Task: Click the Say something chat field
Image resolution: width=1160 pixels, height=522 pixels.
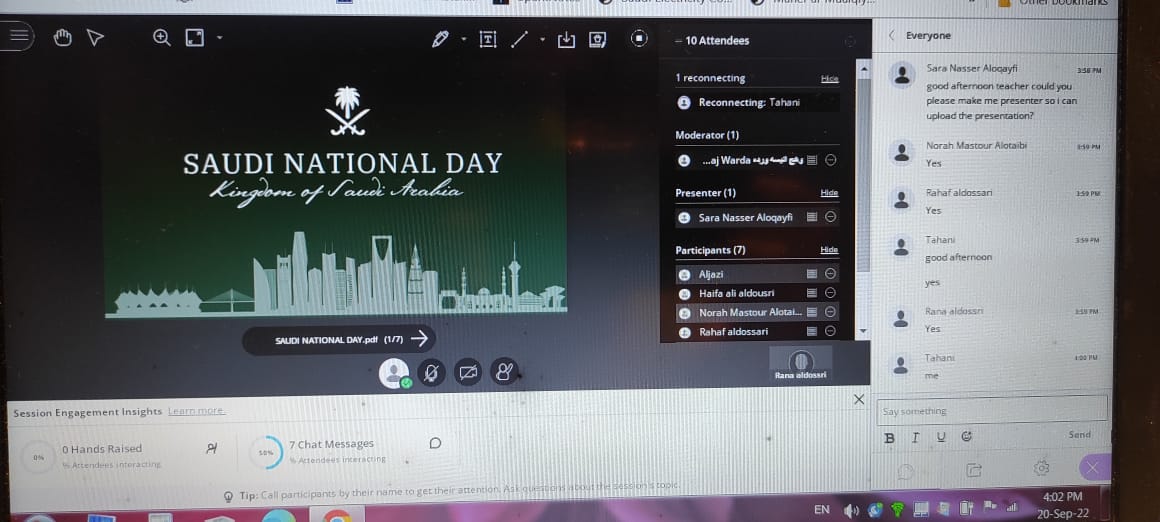Action: [990, 410]
